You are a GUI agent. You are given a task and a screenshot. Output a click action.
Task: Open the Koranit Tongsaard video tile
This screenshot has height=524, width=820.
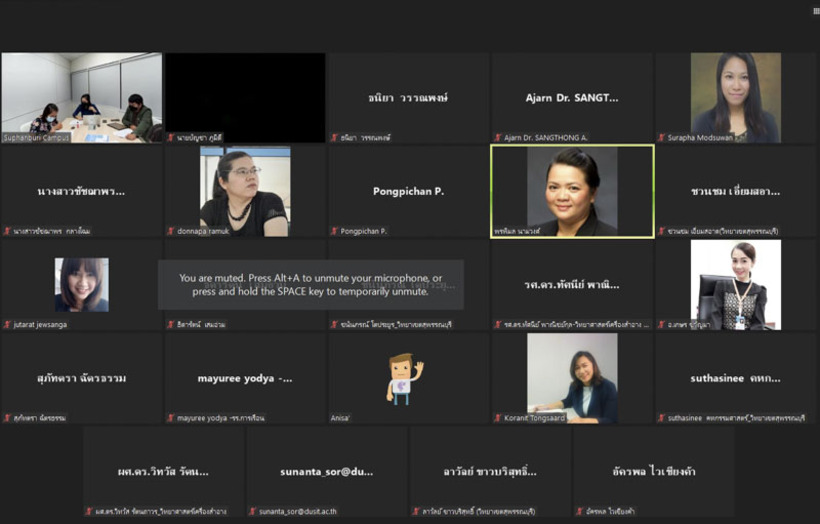point(572,378)
